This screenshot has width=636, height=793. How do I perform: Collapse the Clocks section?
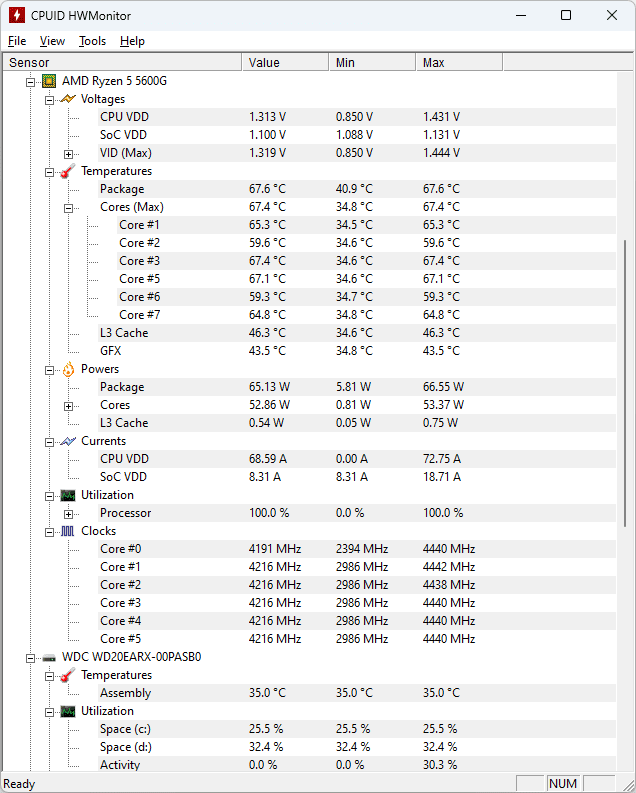50,531
